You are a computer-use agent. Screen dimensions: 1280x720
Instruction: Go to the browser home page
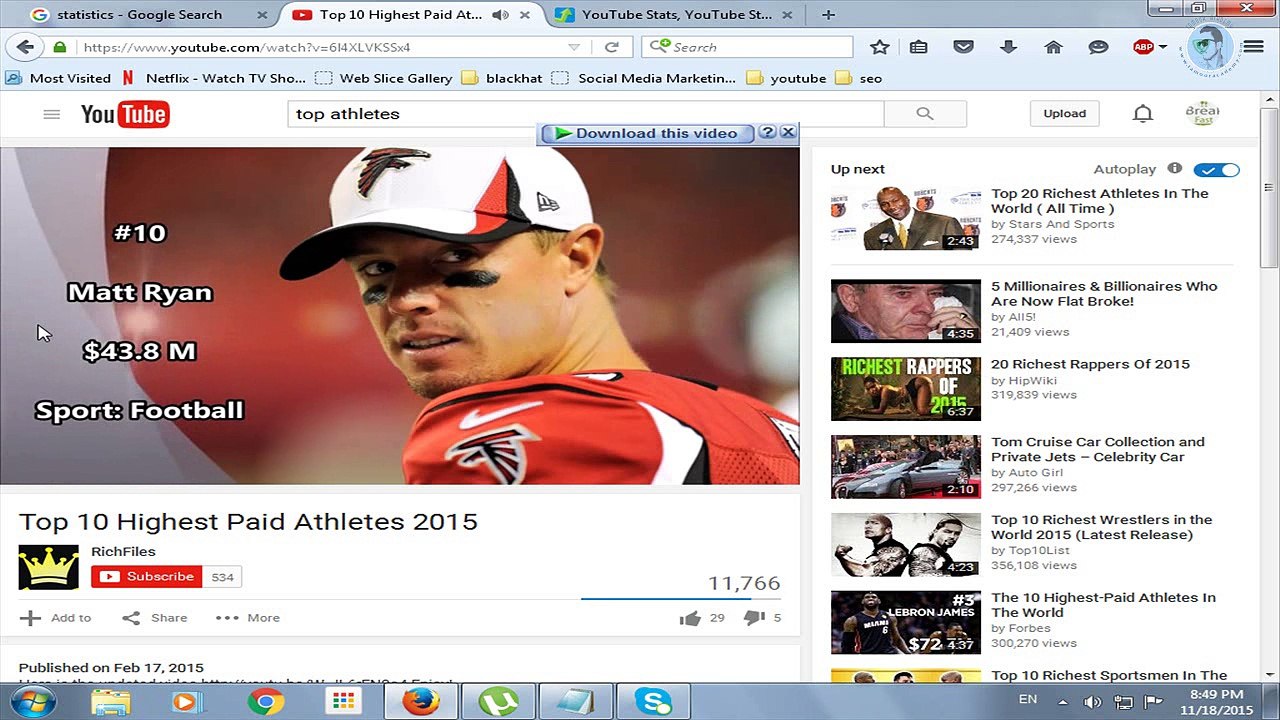coord(1053,47)
